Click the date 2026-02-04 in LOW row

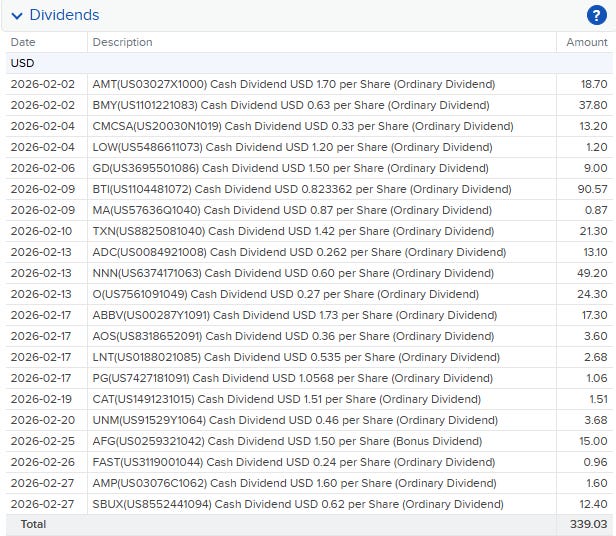point(42,147)
